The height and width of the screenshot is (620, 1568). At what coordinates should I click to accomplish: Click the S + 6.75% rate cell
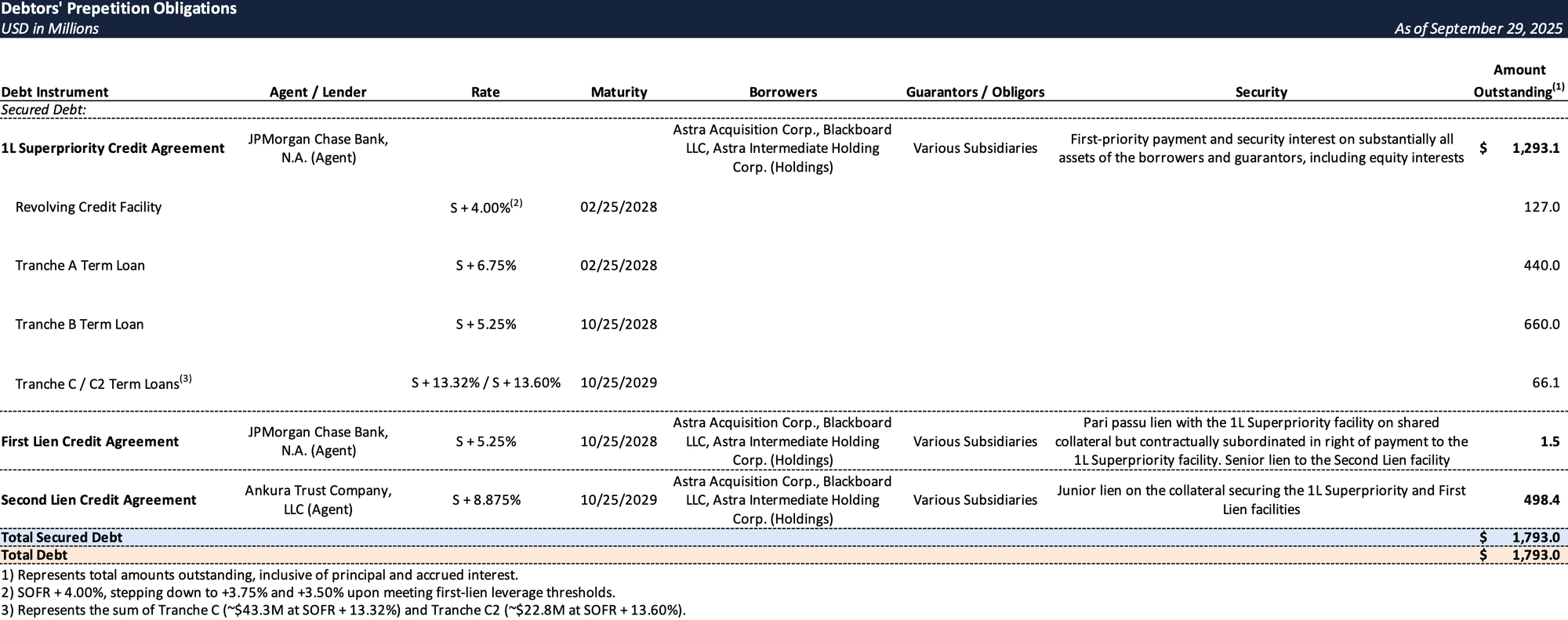(486, 266)
